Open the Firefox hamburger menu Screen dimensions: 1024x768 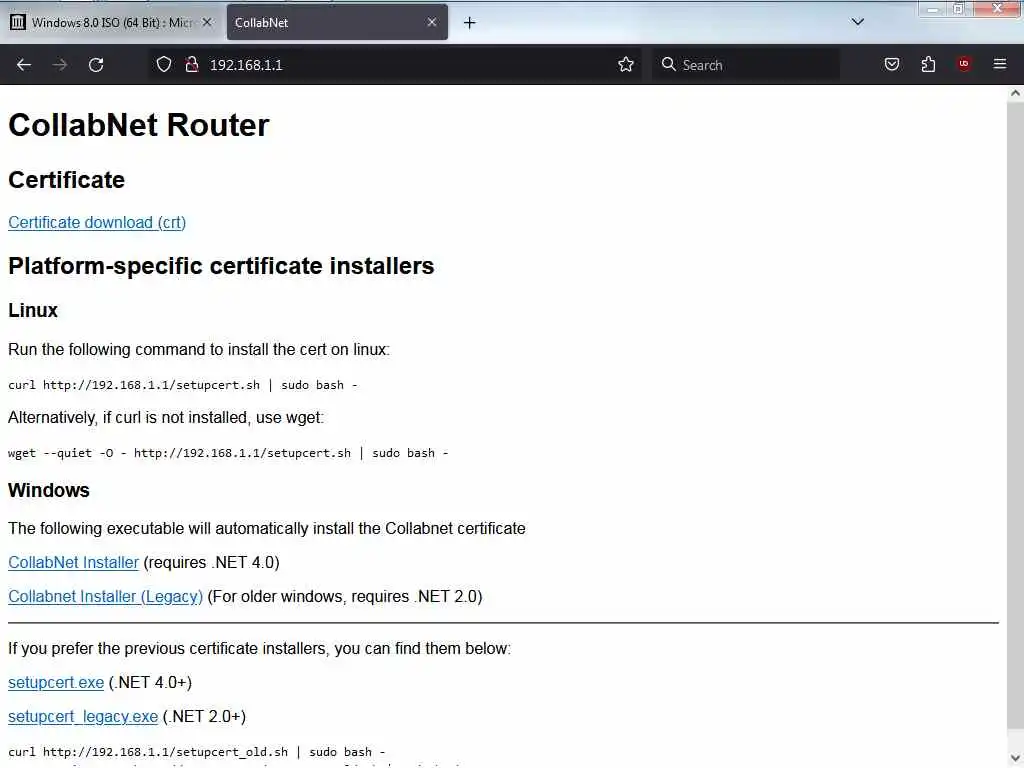(x=1000, y=64)
